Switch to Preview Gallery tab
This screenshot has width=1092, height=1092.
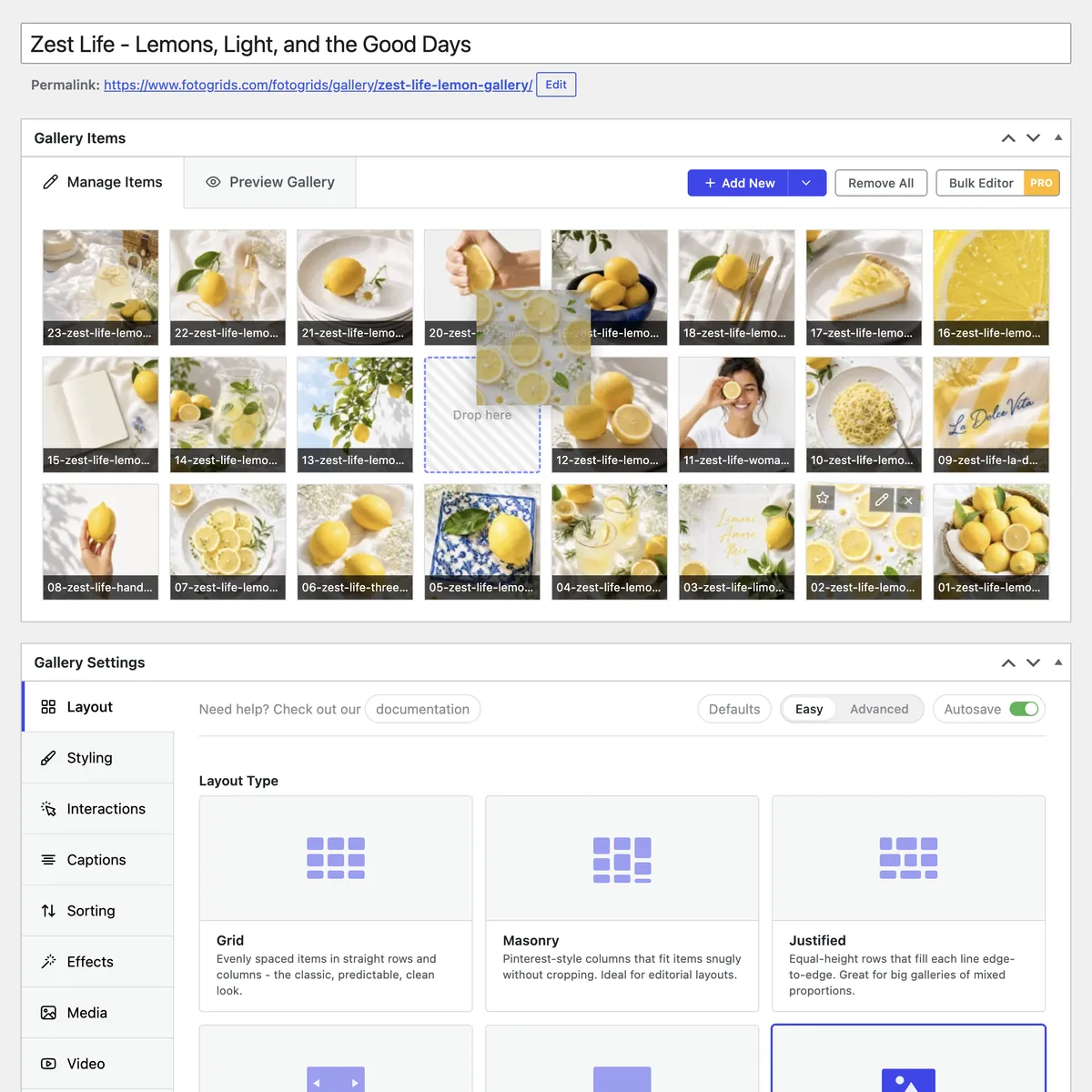pos(270,182)
